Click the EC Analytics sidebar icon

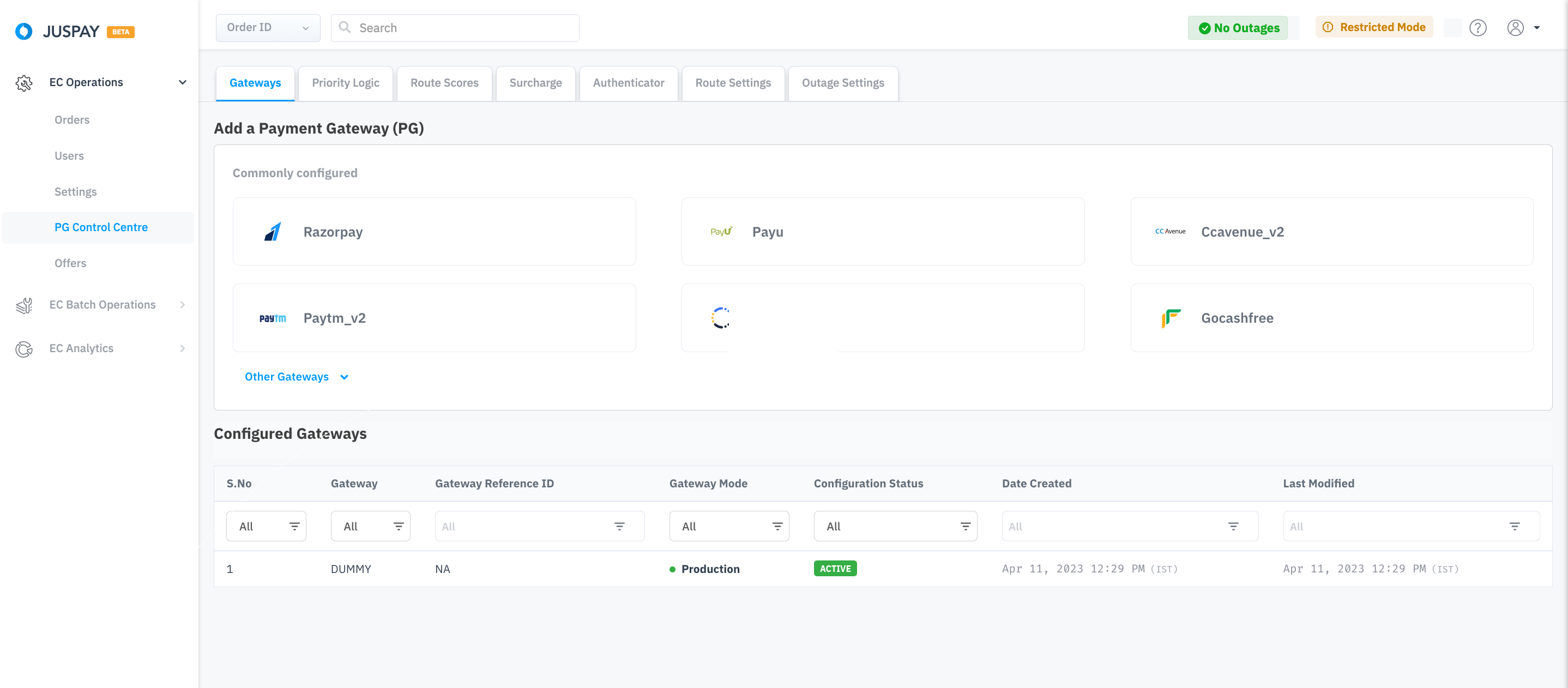pos(24,349)
